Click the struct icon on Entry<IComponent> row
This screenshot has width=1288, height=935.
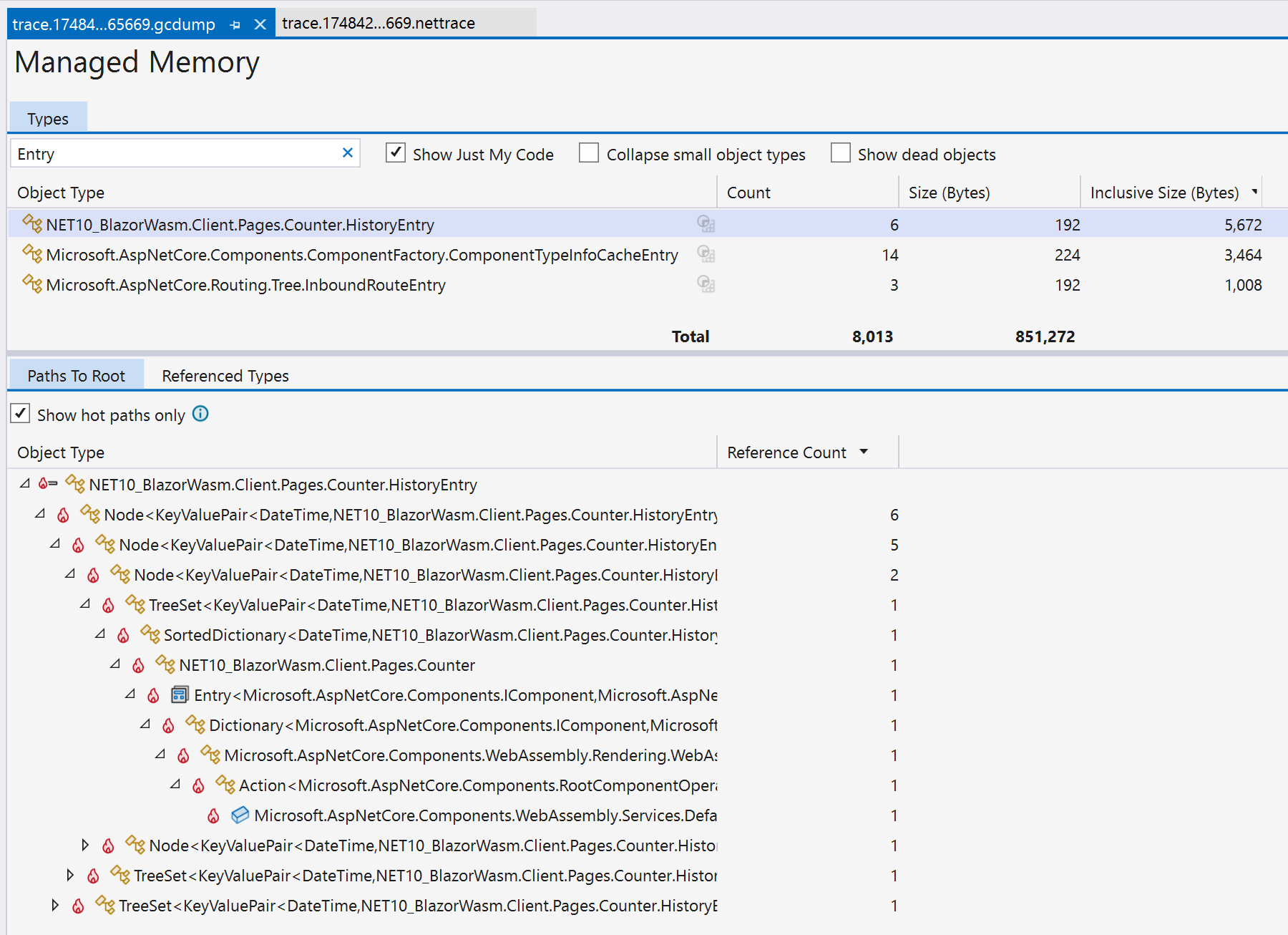[x=180, y=694]
